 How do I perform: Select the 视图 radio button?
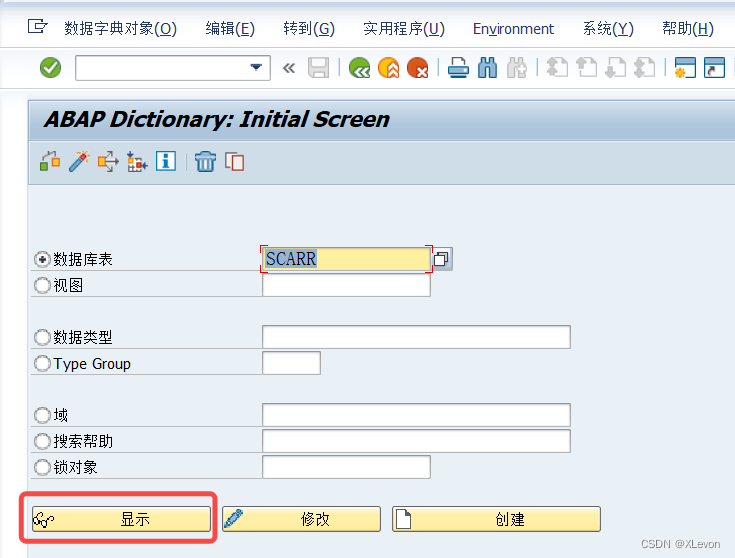click(x=42, y=285)
